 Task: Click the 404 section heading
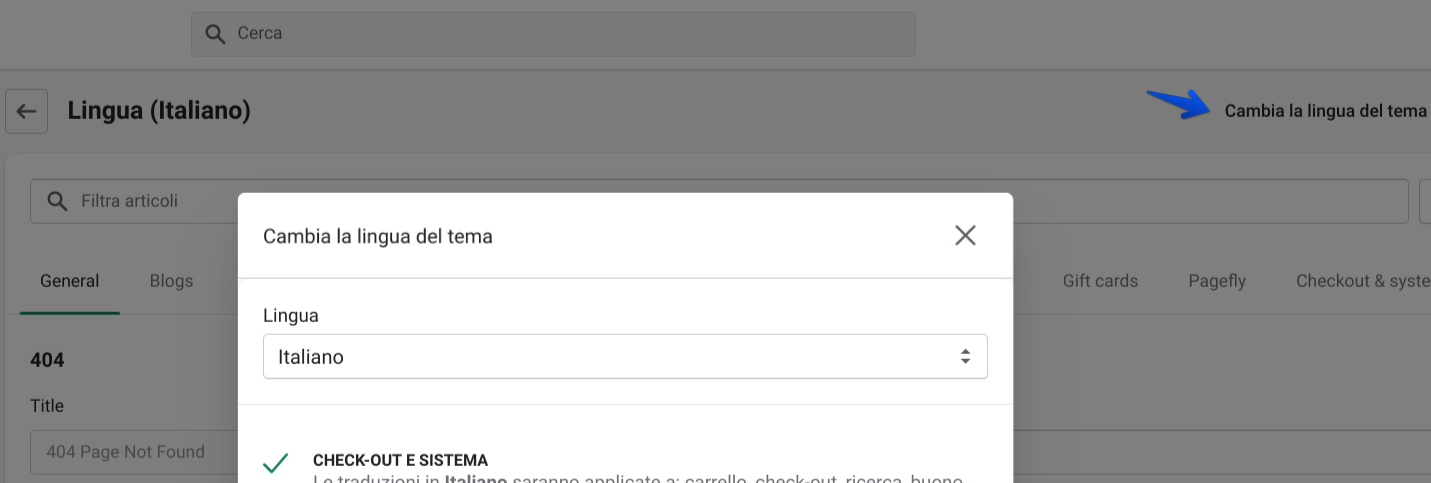(x=47, y=360)
